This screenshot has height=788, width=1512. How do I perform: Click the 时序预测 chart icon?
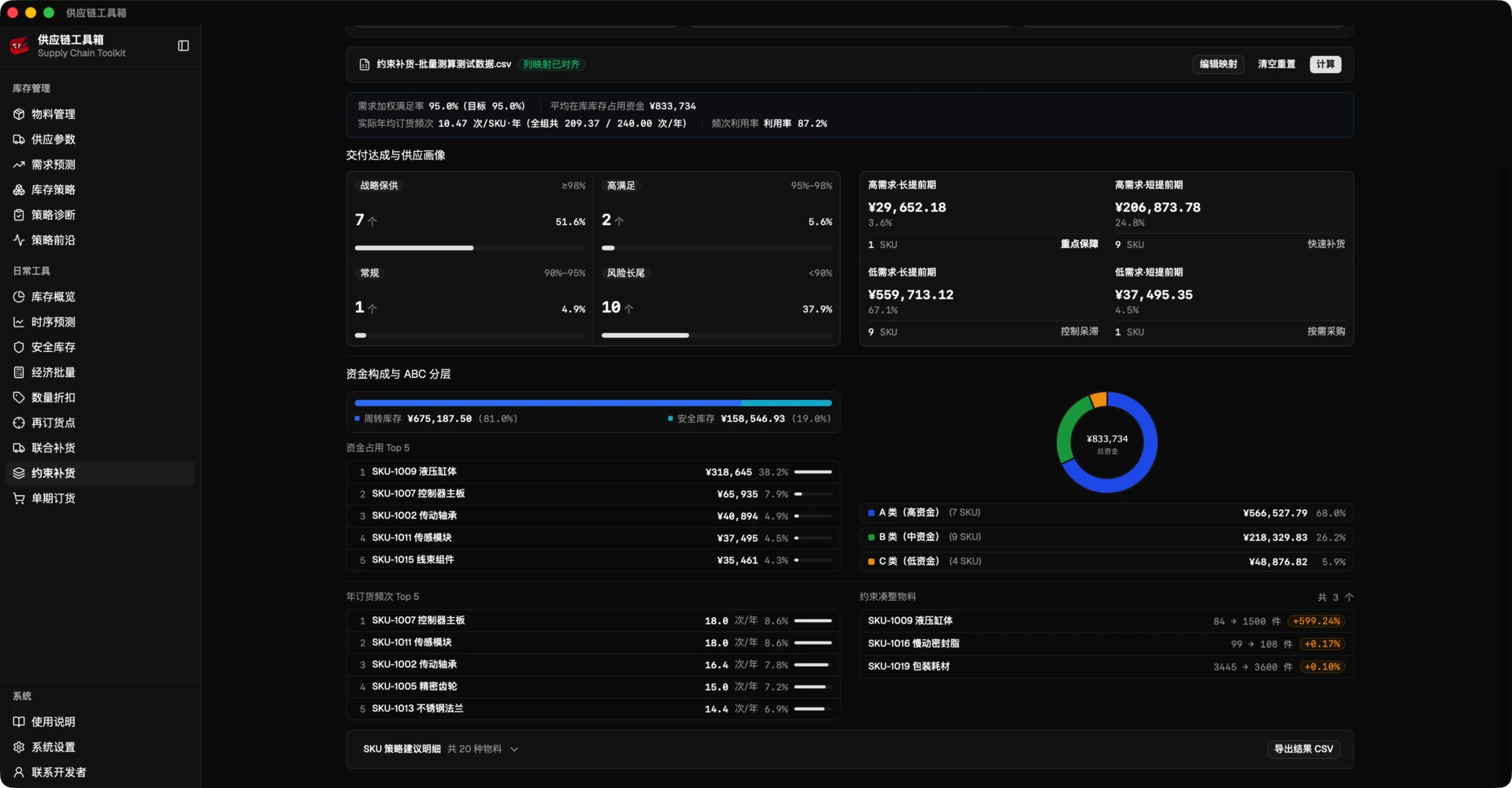click(x=19, y=322)
